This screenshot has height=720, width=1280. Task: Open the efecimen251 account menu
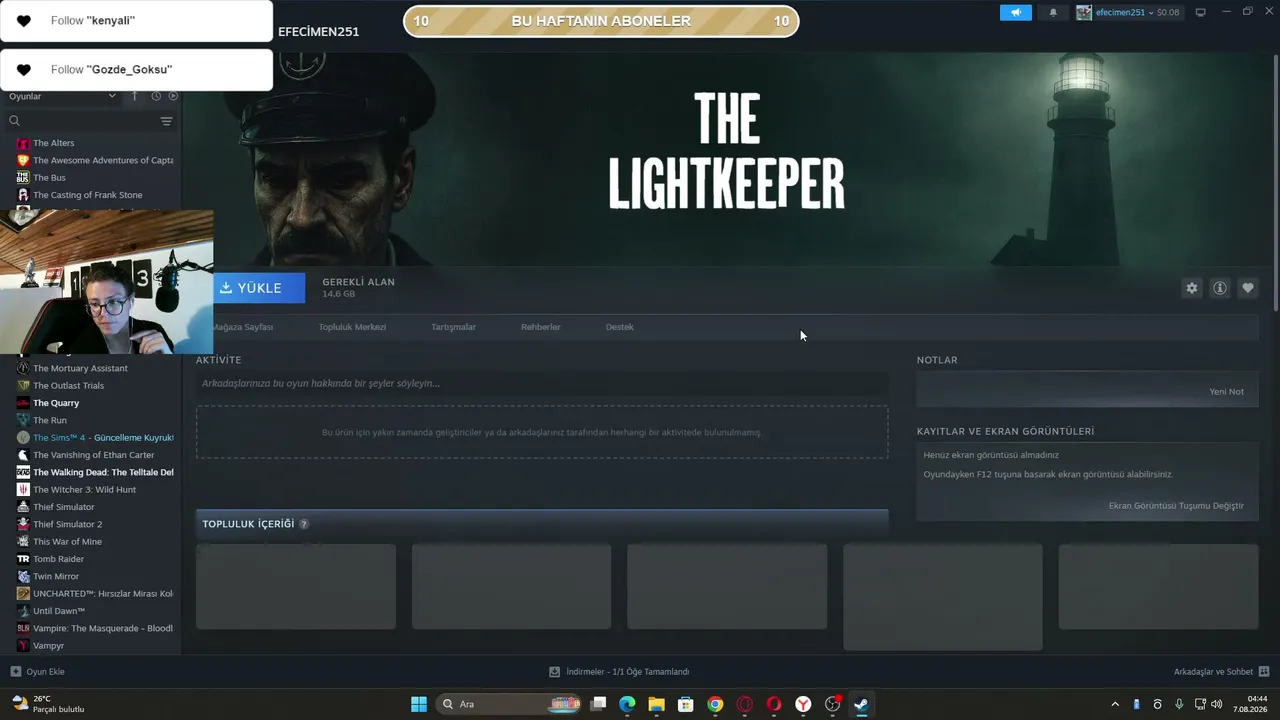tap(1128, 13)
